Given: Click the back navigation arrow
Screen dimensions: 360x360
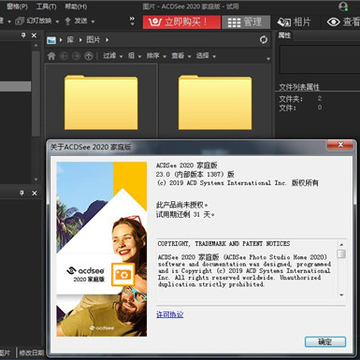Looking at the screenshot, I should [63, 56].
